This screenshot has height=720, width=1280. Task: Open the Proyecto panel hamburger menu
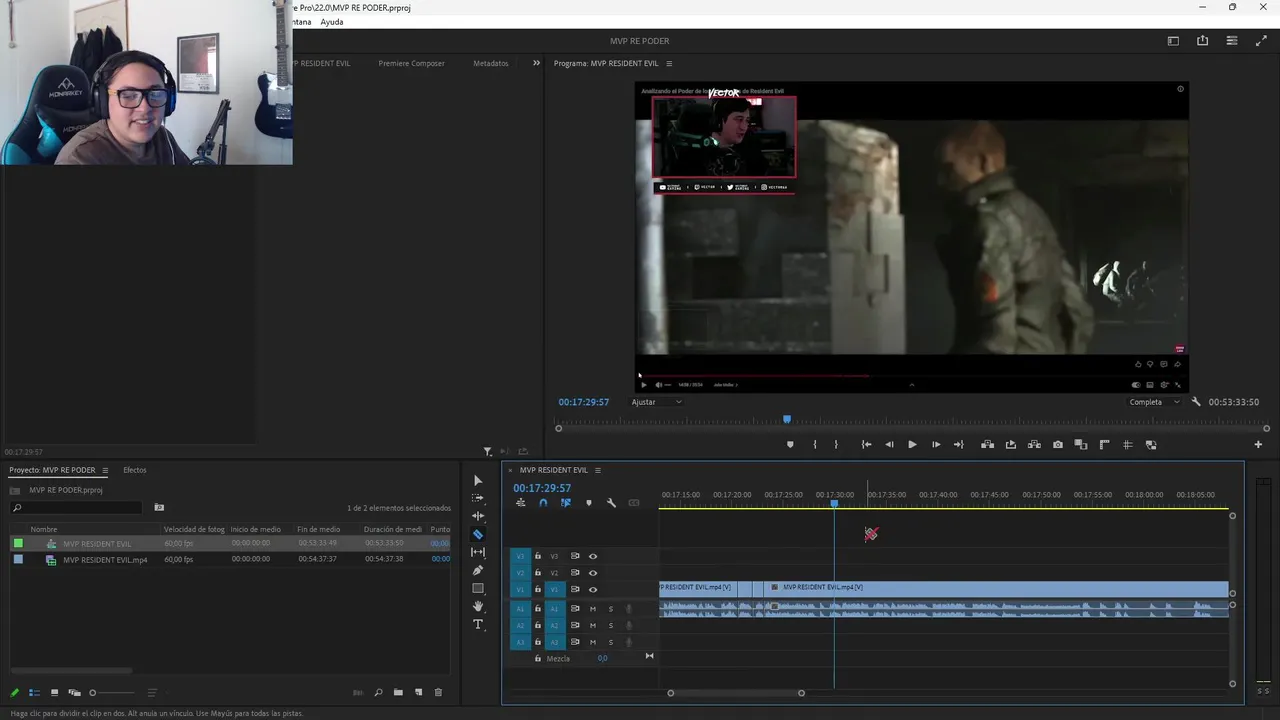coord(105,470)
